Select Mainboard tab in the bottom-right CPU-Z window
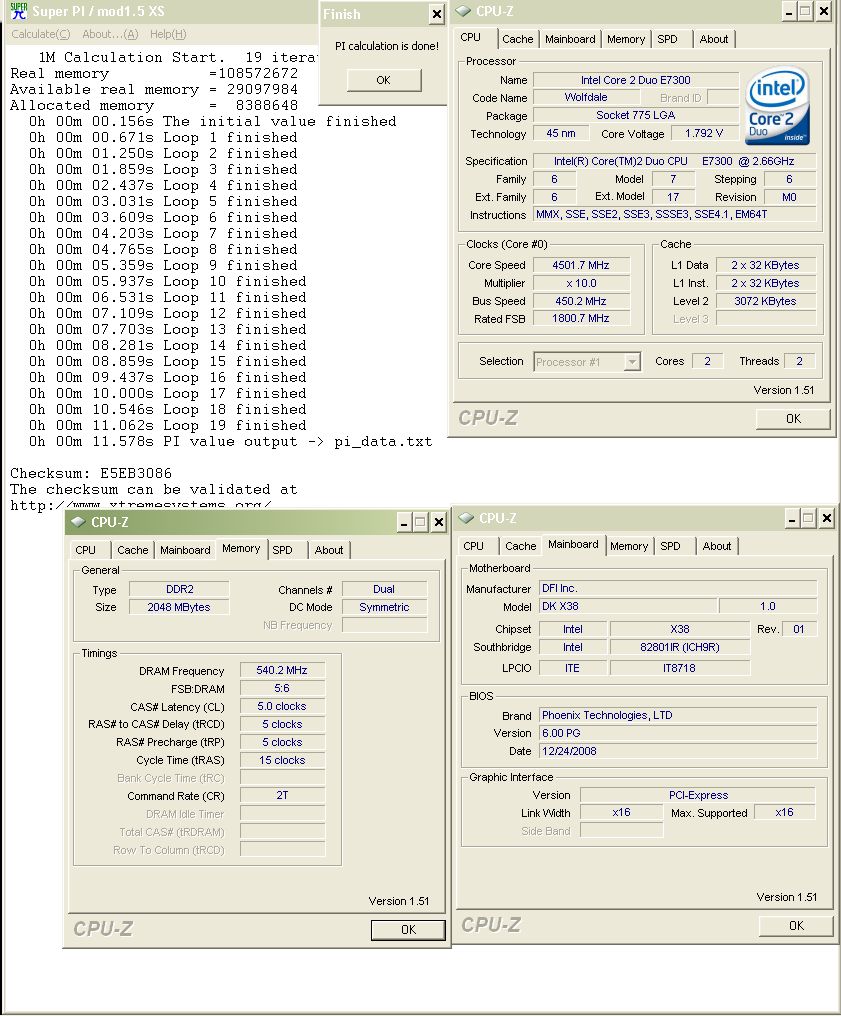The width and height of the screenshot is (841, 1017). [x=573, y=545]
